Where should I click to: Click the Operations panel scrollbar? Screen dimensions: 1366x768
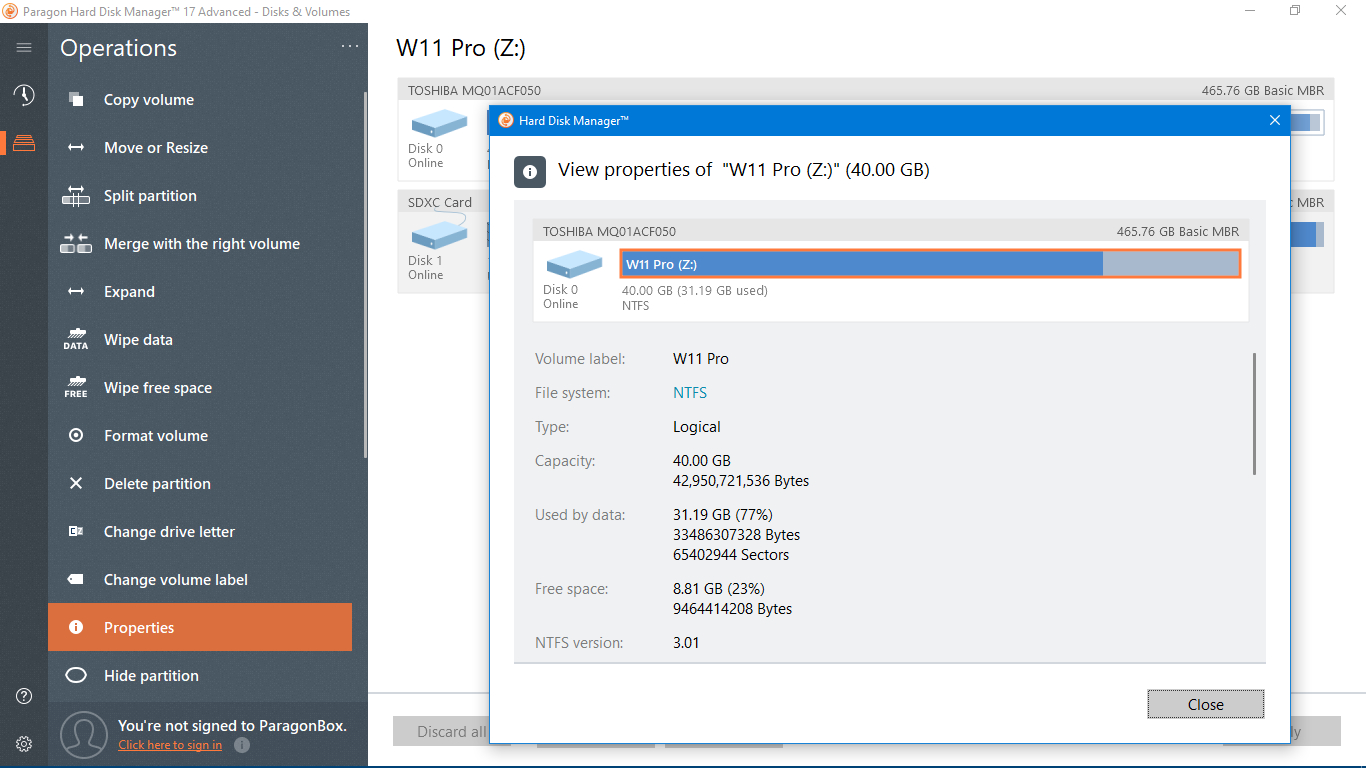click(x=364, y=275)
